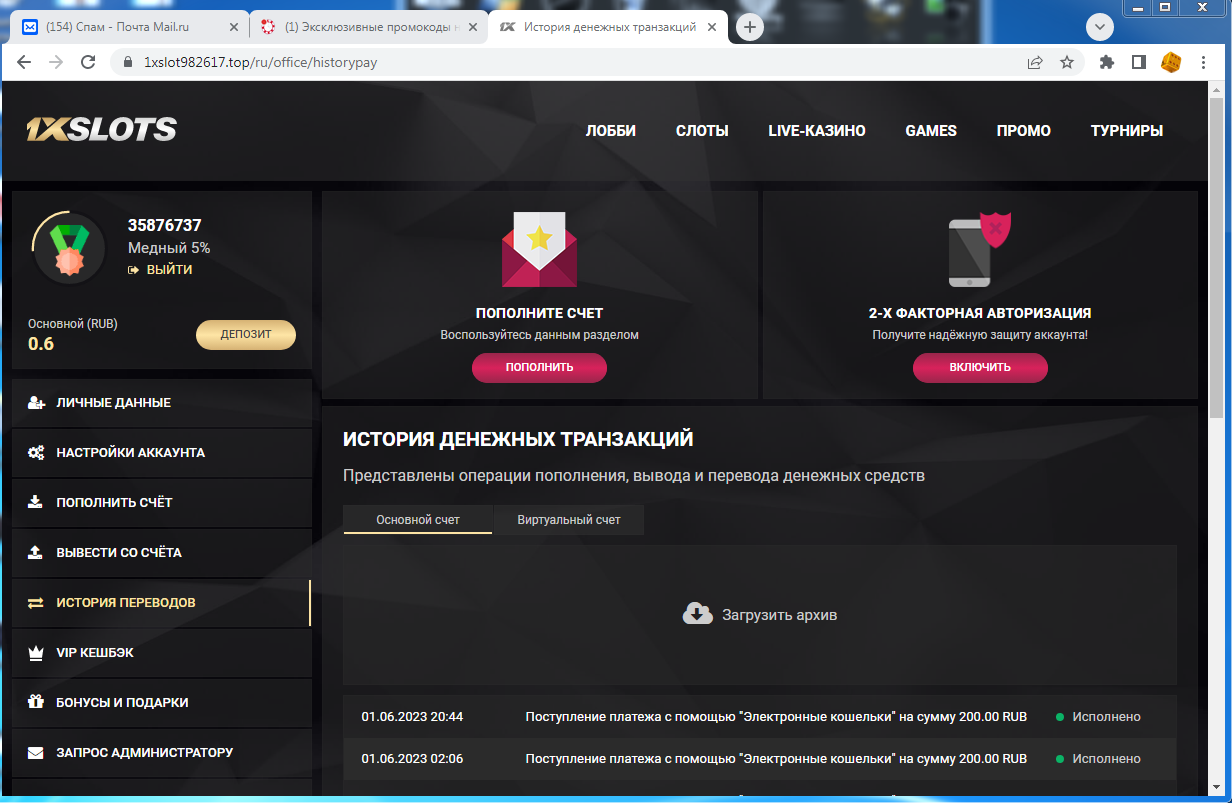The height and width of the screenshot is (803, 1232).
Task: Click the cloud download archive icon
Action: pos(698,614)
